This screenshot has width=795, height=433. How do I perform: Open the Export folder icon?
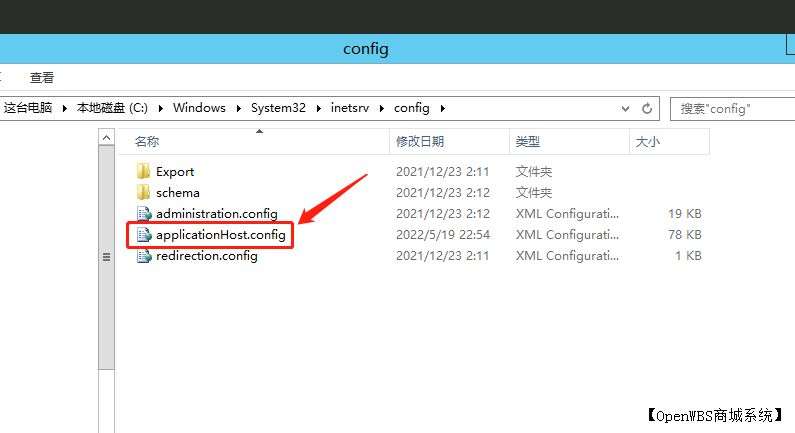[143, 171]
